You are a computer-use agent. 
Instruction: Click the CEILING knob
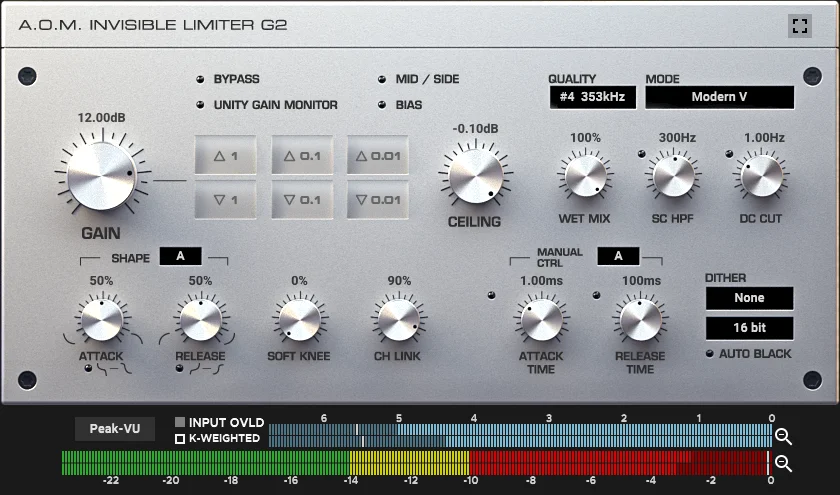point(476,176)
